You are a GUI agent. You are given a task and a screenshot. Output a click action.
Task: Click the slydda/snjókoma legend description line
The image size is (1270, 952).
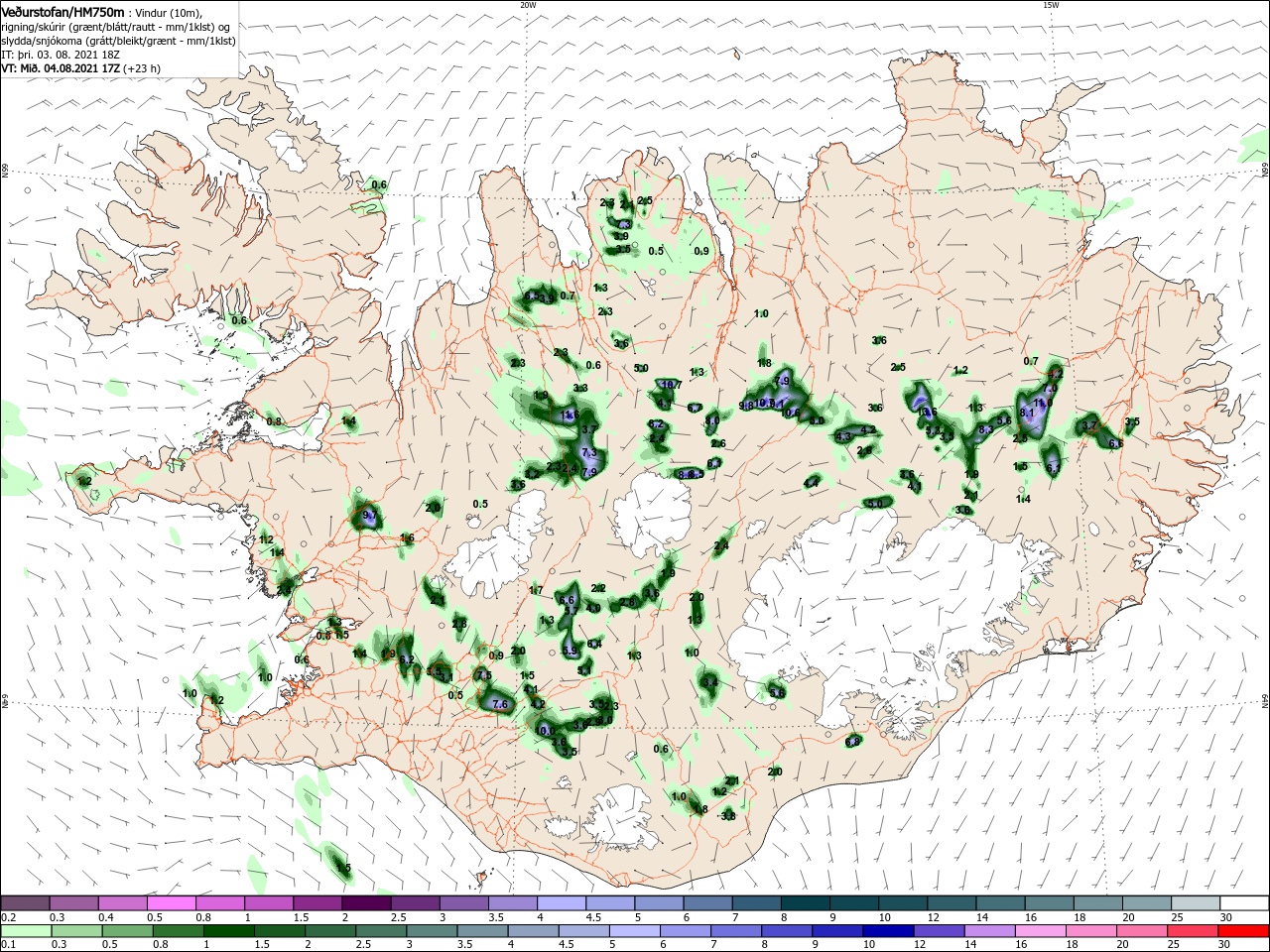(x=118, y=41)
